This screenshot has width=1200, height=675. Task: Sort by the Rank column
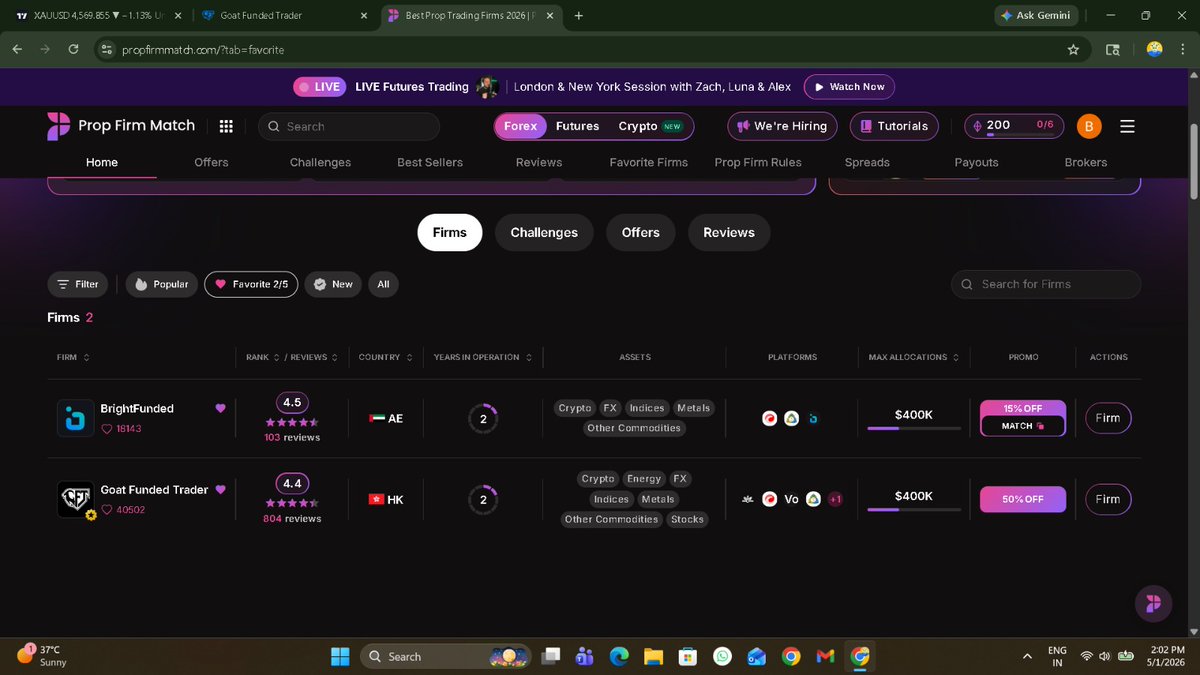pos(265,357)
